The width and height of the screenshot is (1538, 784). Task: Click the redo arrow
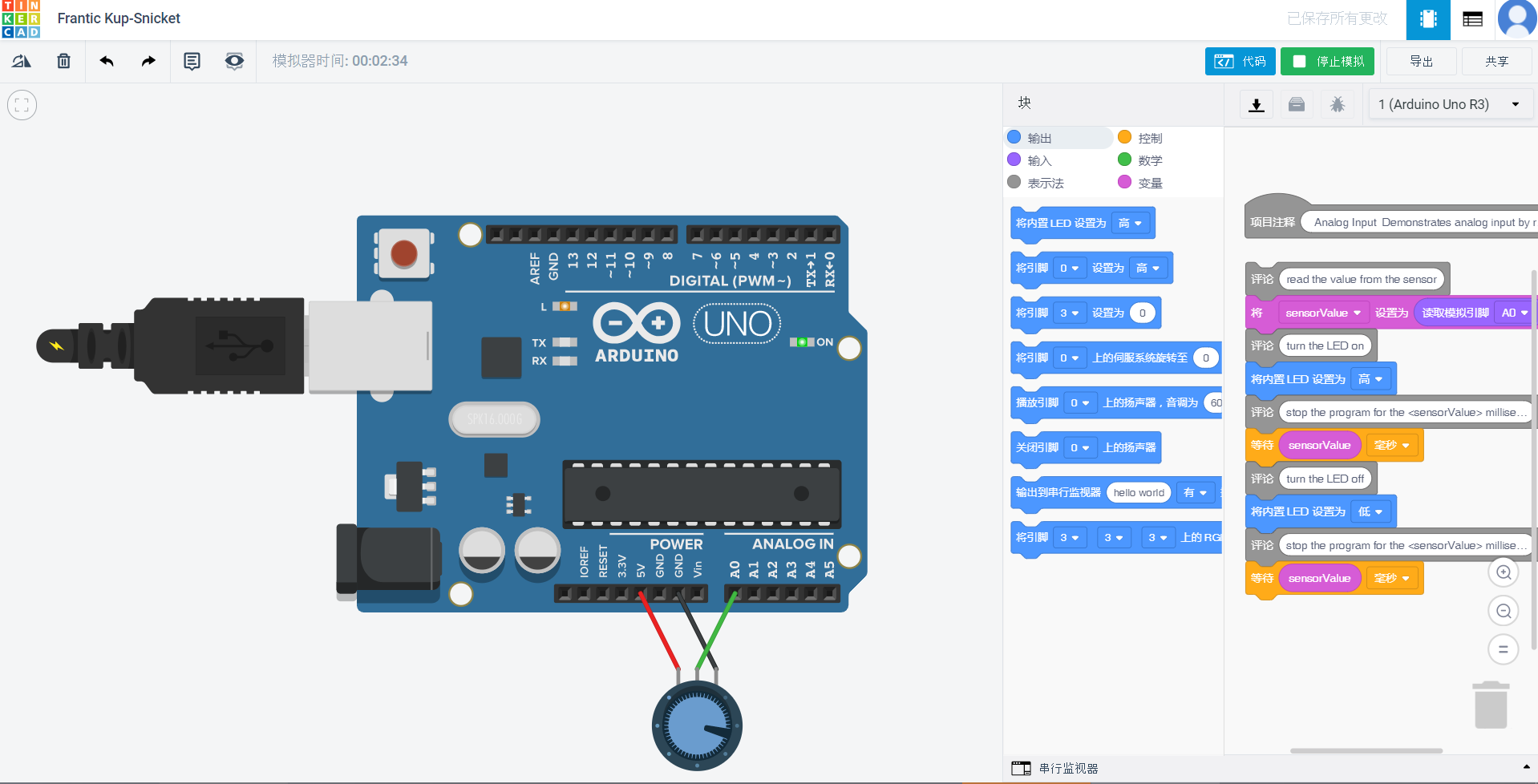[148, 61]
